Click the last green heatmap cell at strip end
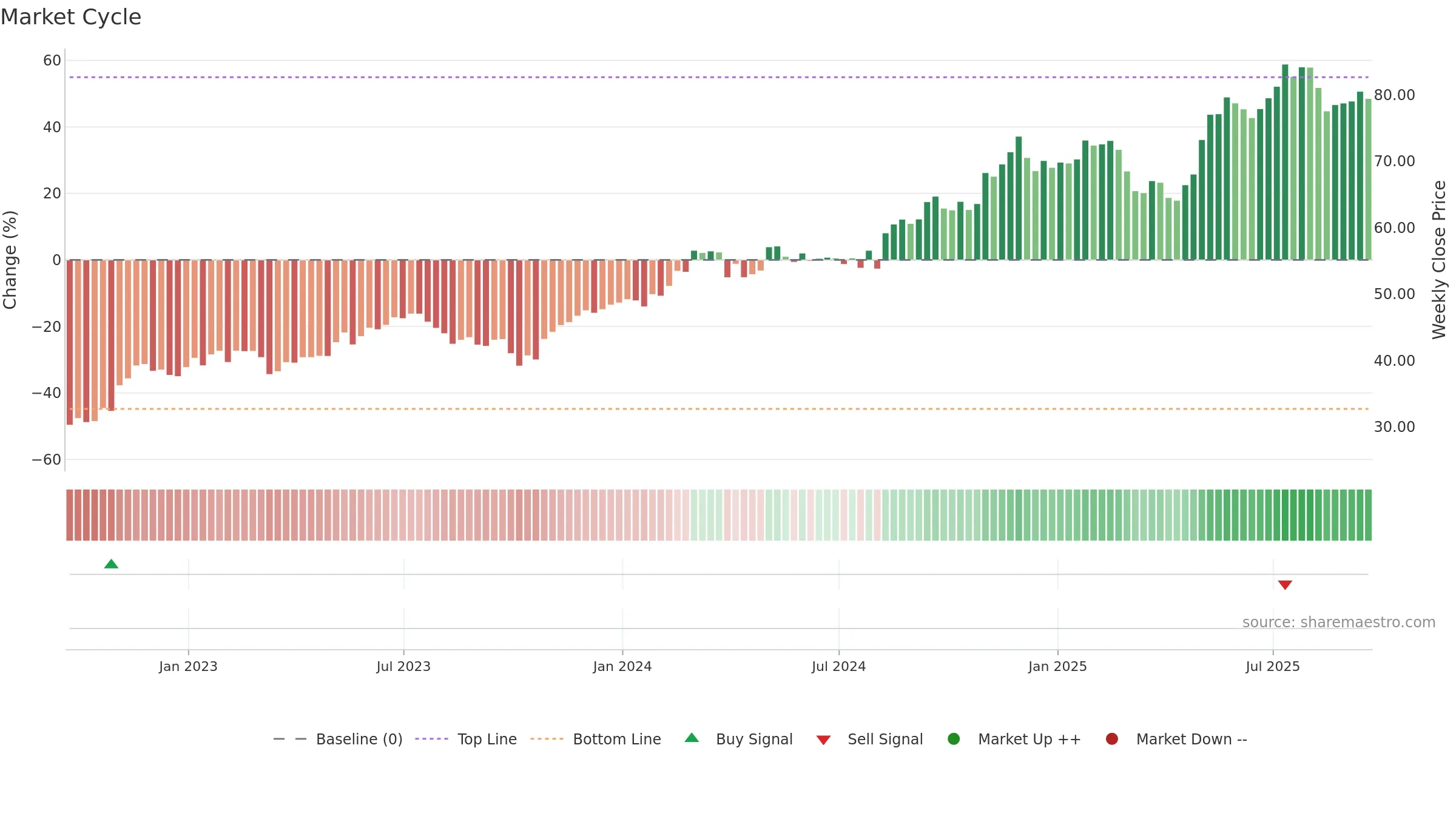The width and height of the screenshot is (1456, 819). point(1368,515)
